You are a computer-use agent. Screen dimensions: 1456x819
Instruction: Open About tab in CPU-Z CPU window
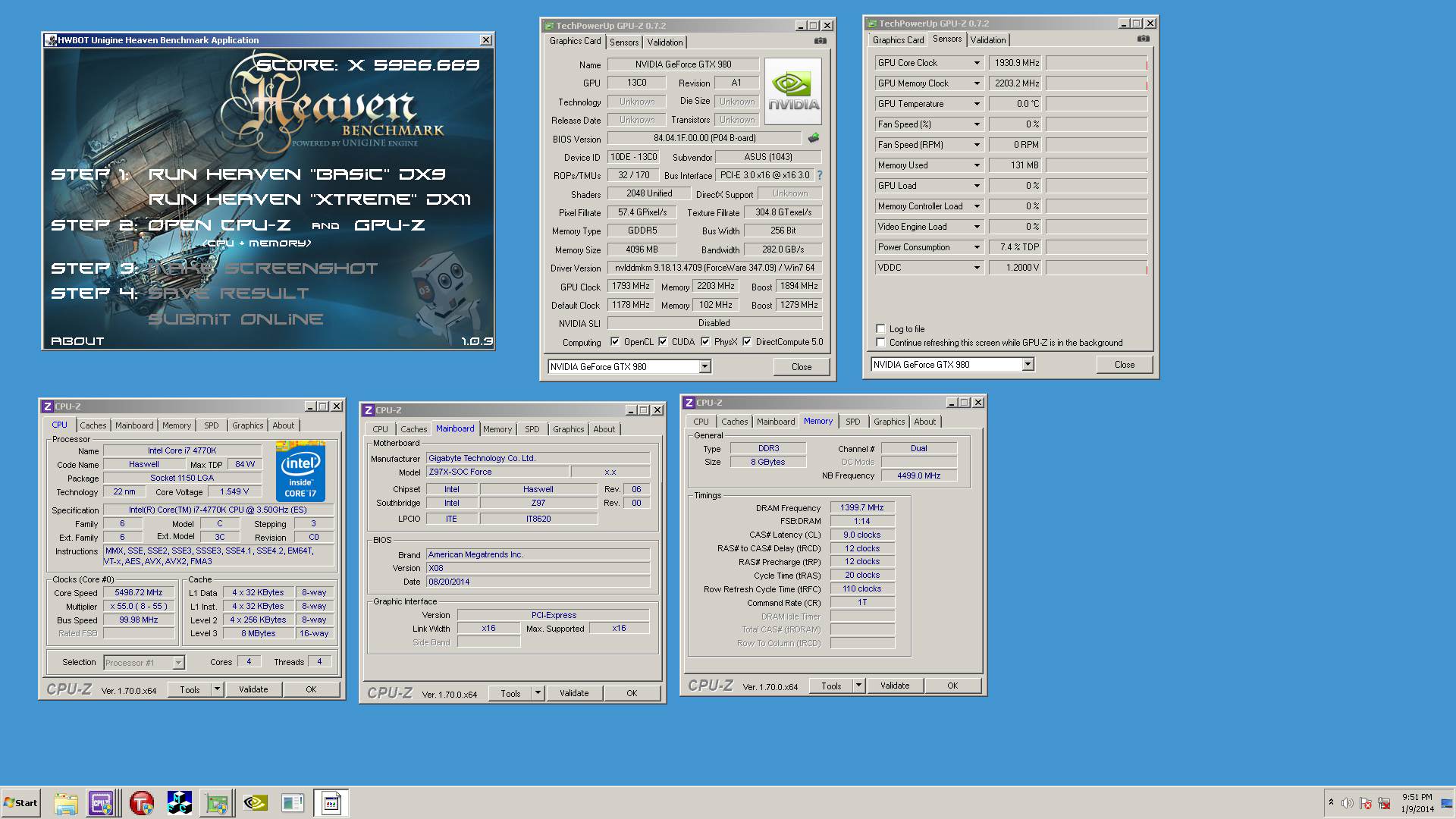[x=284, y=425]
